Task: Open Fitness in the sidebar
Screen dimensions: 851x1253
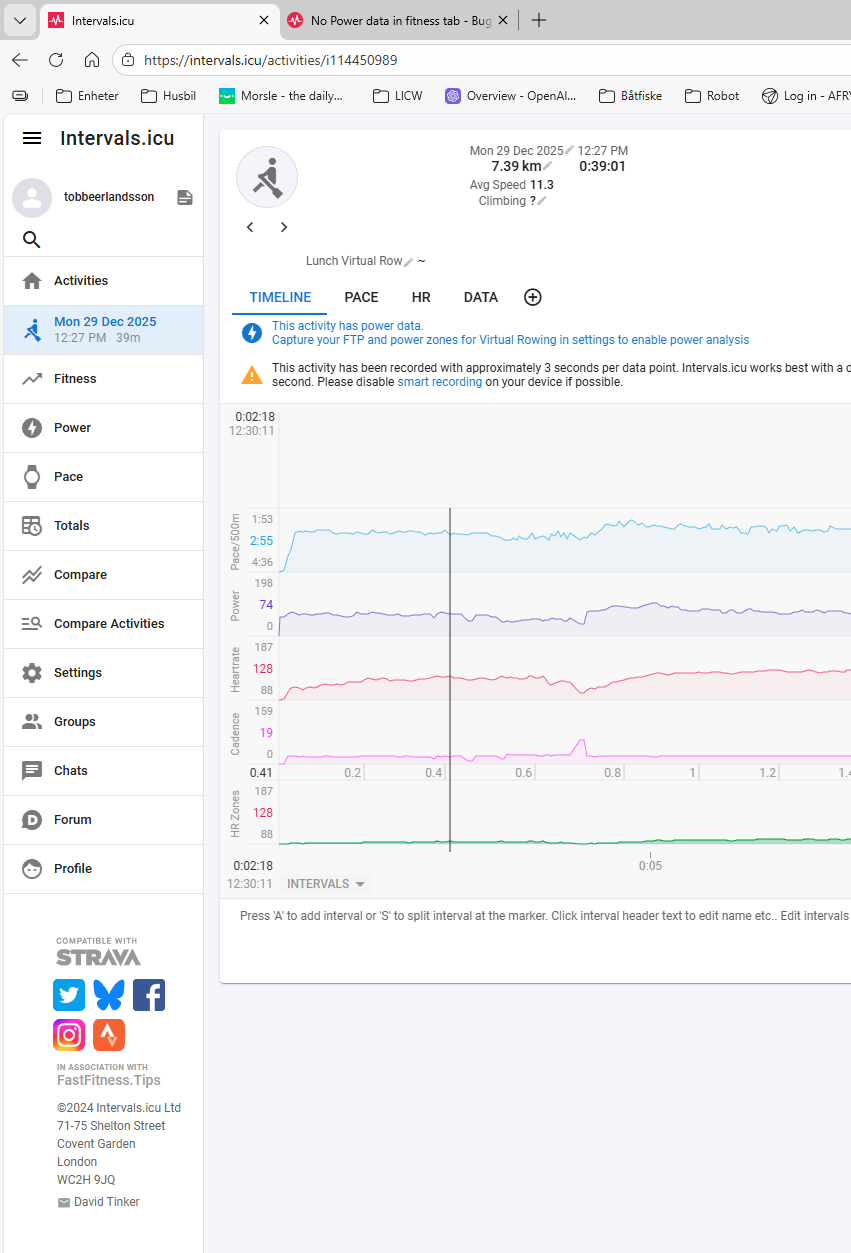Action: pos(75,379)
